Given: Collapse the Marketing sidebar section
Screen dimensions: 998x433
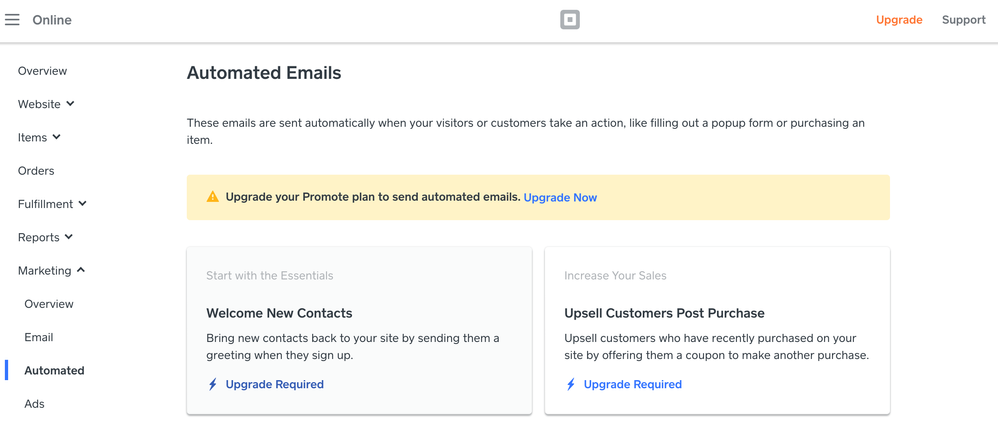Looking at the screenshot, I should point(51,270).
